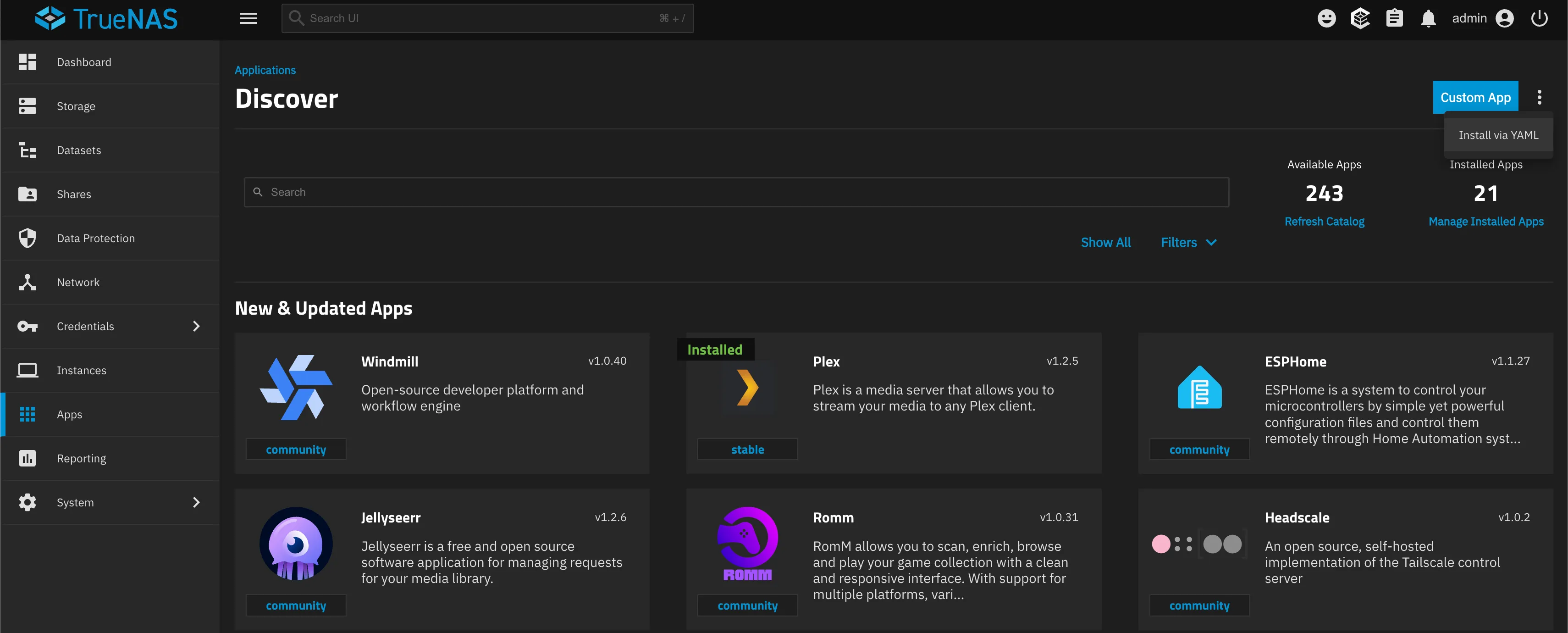Open the feedback smiley icon
Image resolution: width=1568 pixels, height=633 pixels.
(1326, 18)
